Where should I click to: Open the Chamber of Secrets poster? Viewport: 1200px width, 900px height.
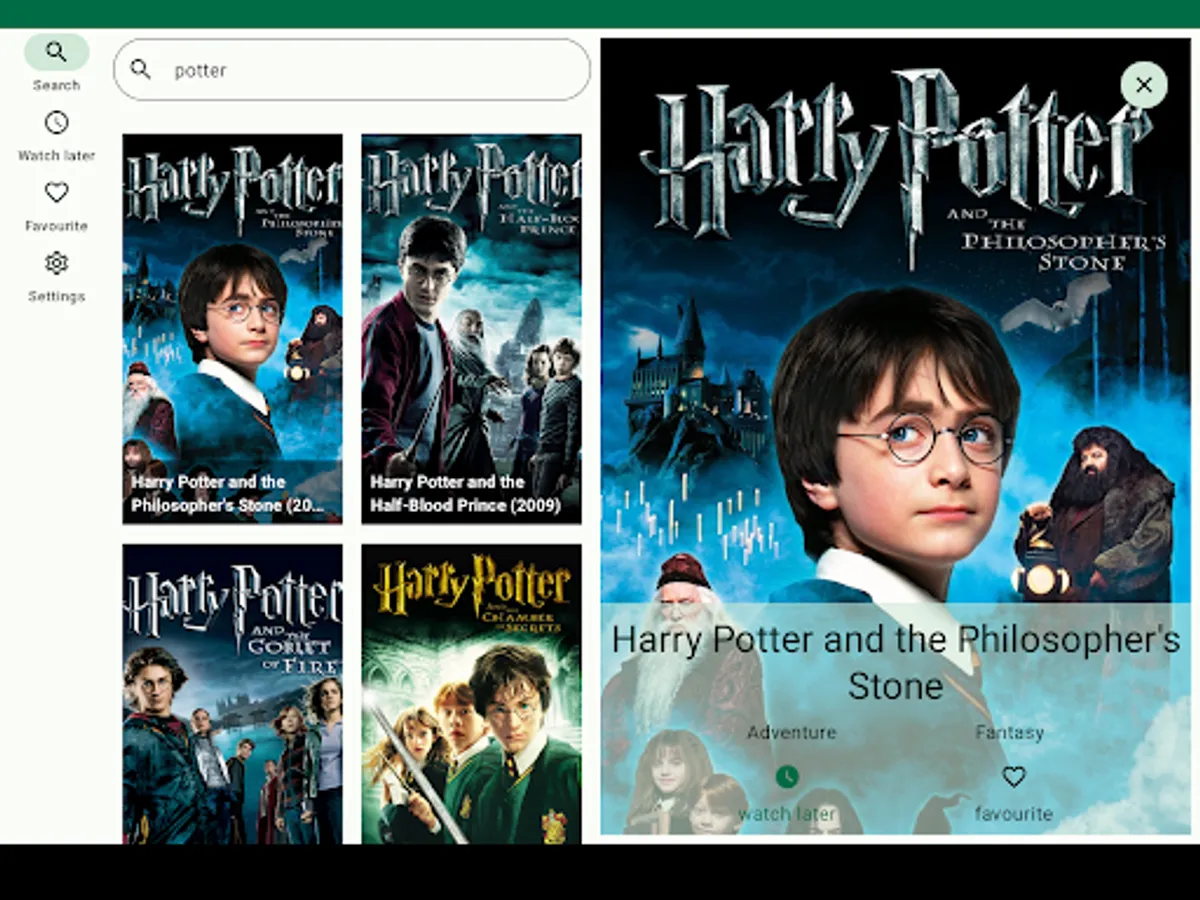click(x=471, y=694)
